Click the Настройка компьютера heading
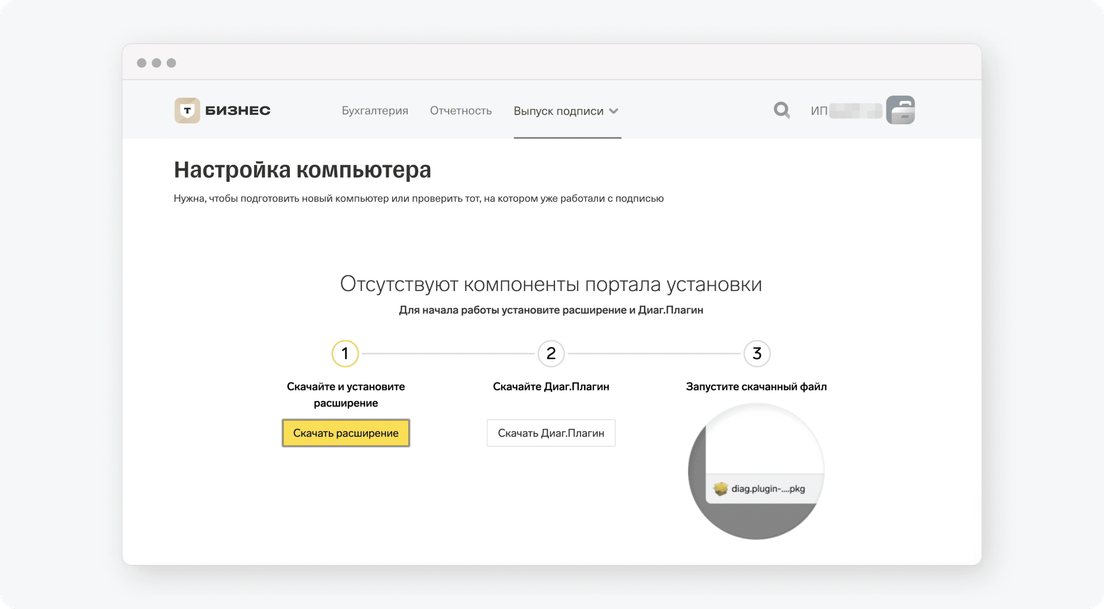 click(303, 168)
